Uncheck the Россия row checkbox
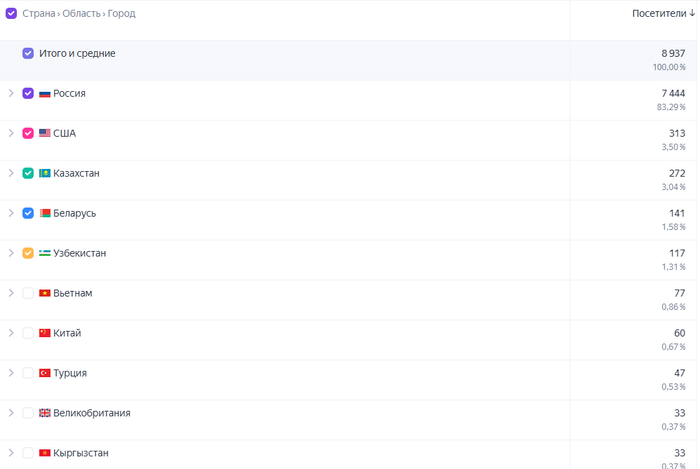The height and width of the screenshot is (469, 700). click(x=28, y=93)
